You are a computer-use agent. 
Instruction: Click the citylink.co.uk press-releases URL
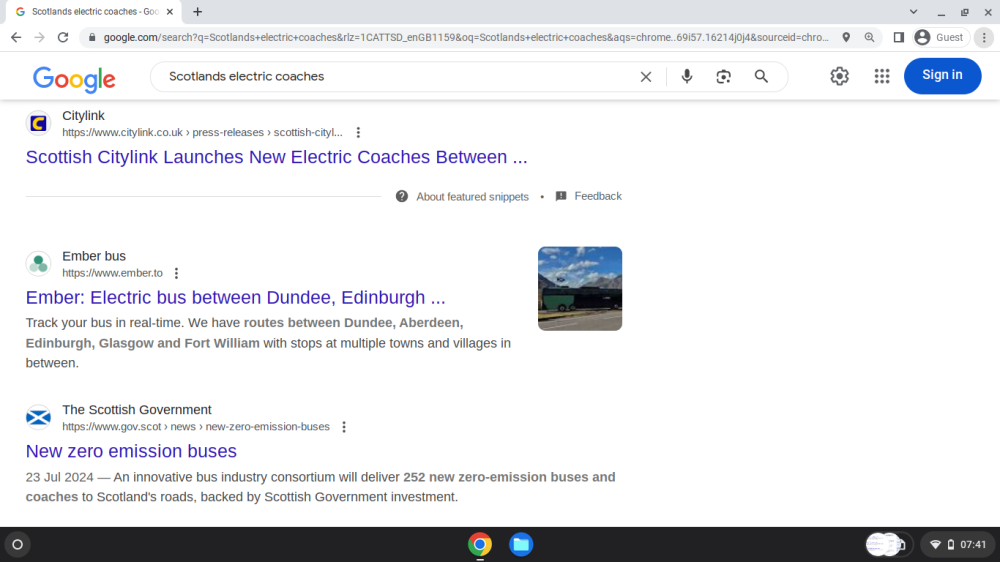coord(202,133)
